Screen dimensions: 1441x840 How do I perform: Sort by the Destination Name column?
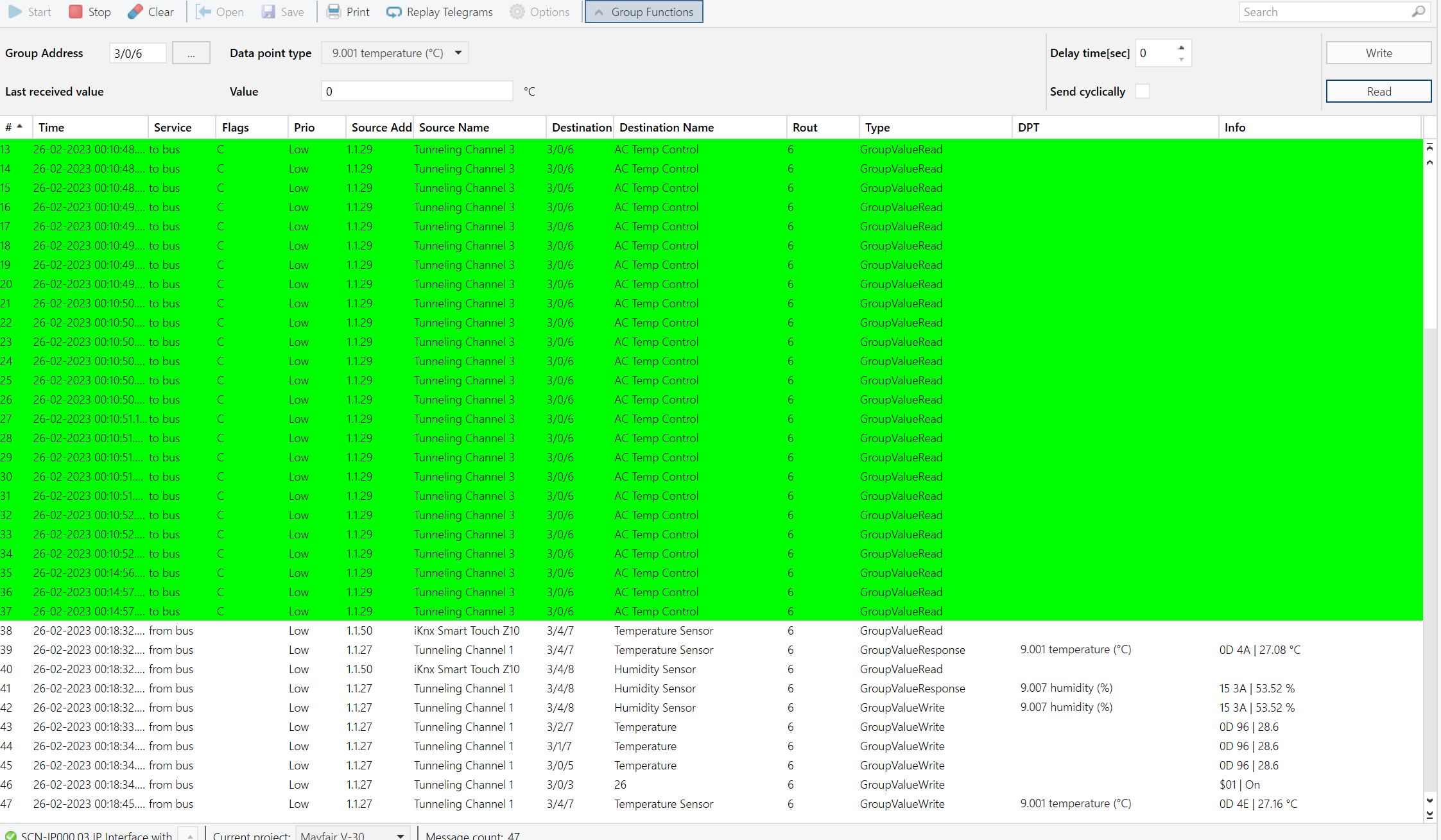point(666,127)
